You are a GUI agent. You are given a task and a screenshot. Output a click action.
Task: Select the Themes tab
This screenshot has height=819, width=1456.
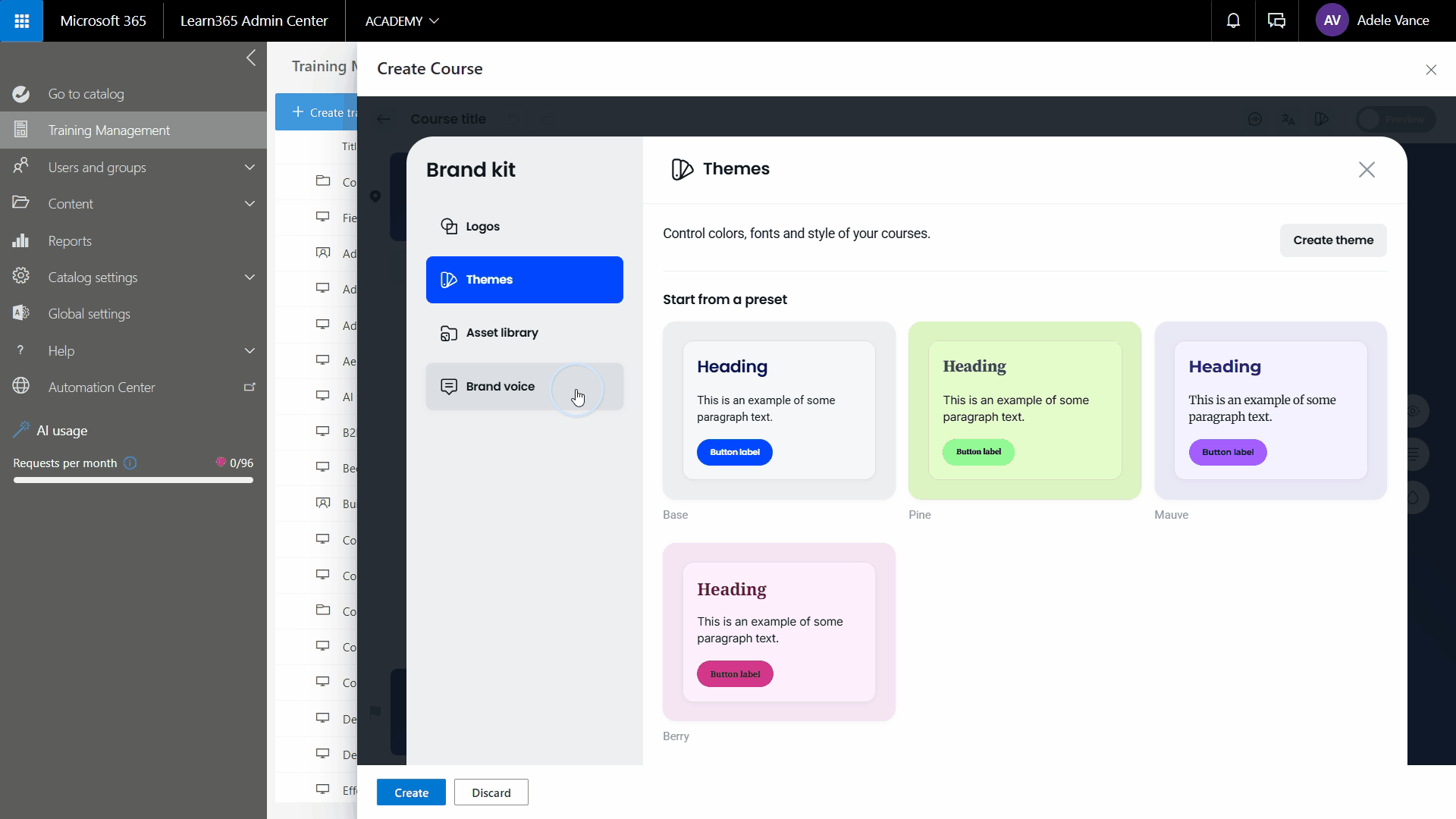pyautogui.click(x=525, y=280)
